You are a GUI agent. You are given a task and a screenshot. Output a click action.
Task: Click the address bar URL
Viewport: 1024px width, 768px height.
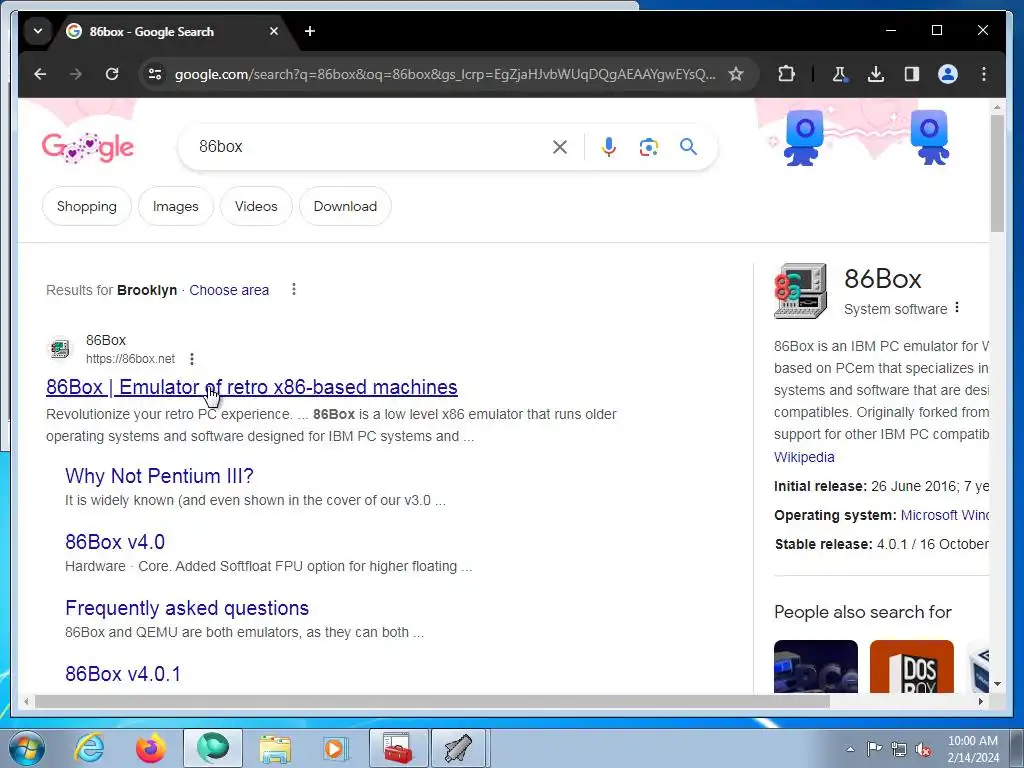click(x=444, y=74)
